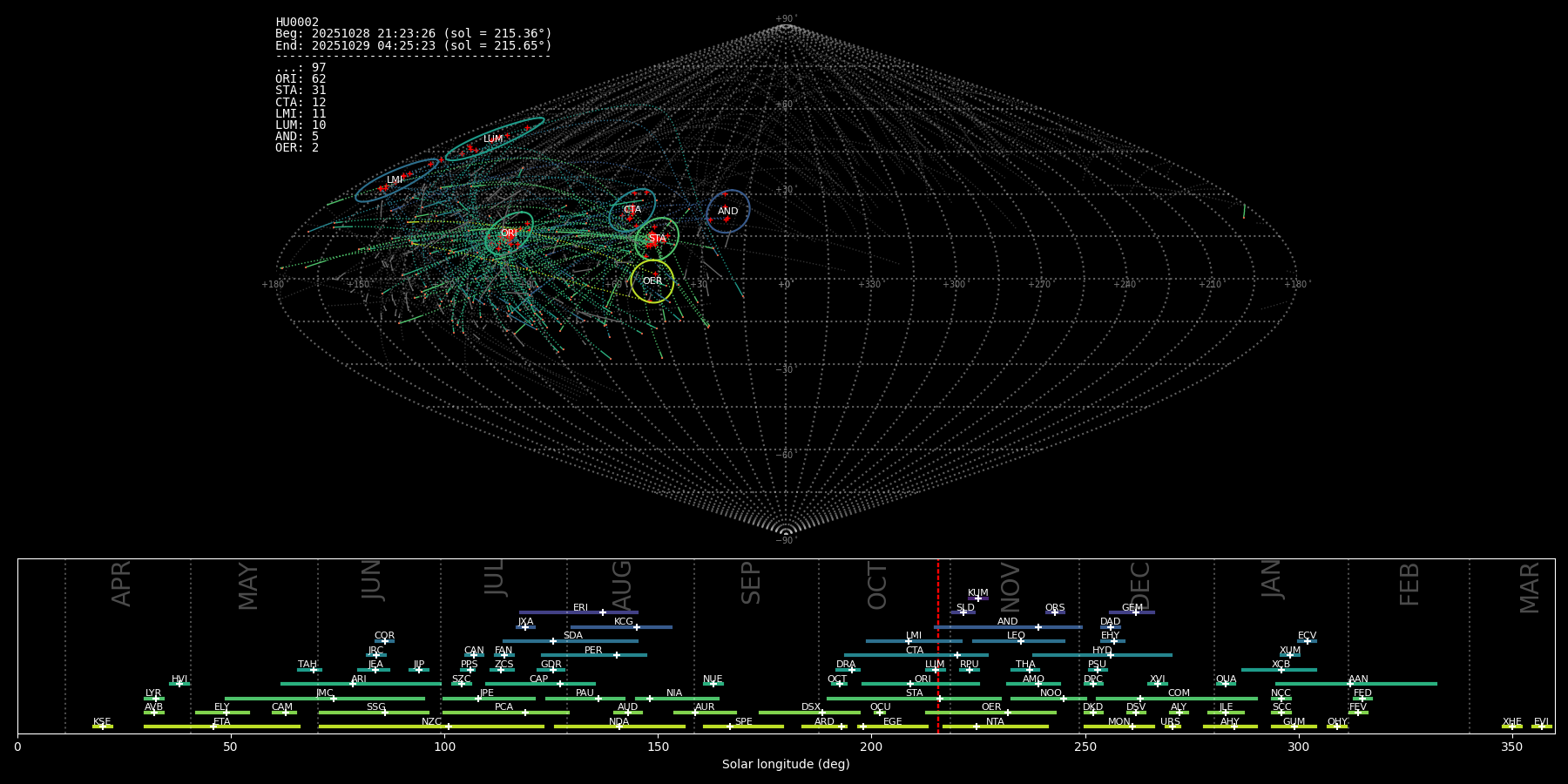Click the CTA radiant label on sky map

tap(632, 210)
